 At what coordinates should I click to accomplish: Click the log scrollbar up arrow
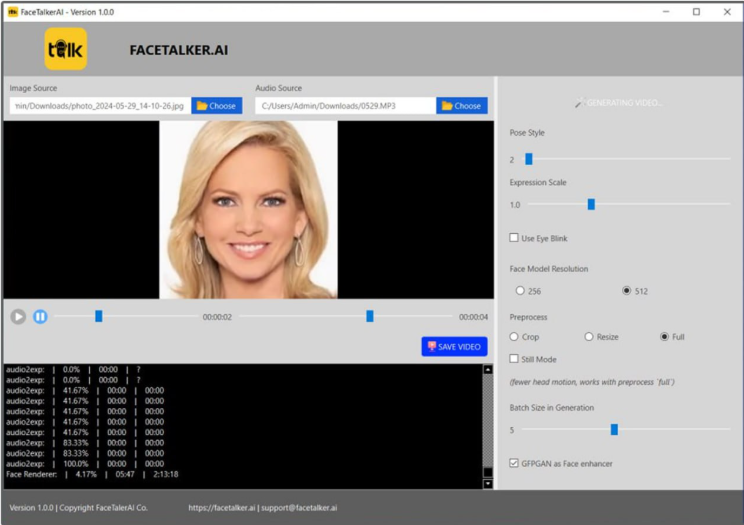pos(488,369)
